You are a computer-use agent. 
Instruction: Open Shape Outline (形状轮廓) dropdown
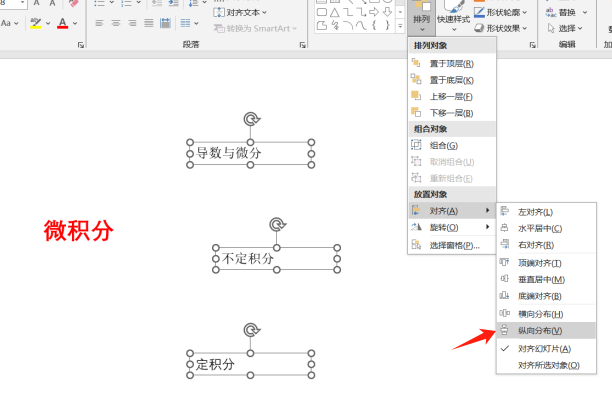click(501, 12)
